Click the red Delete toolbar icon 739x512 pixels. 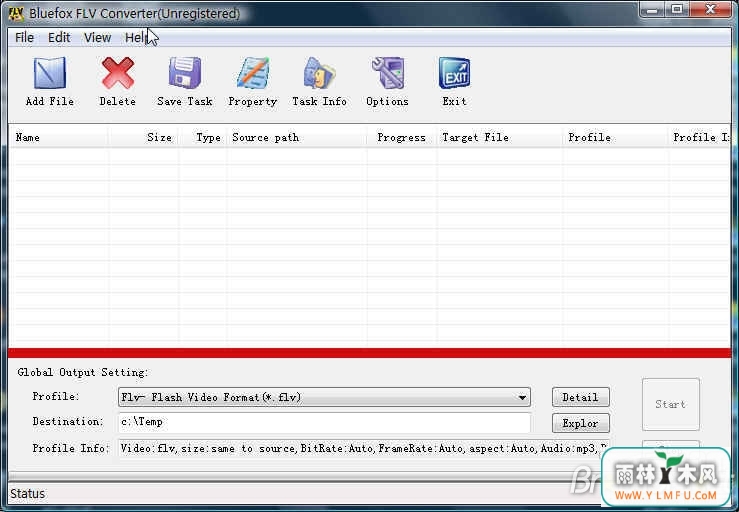(x=117, y=74)
